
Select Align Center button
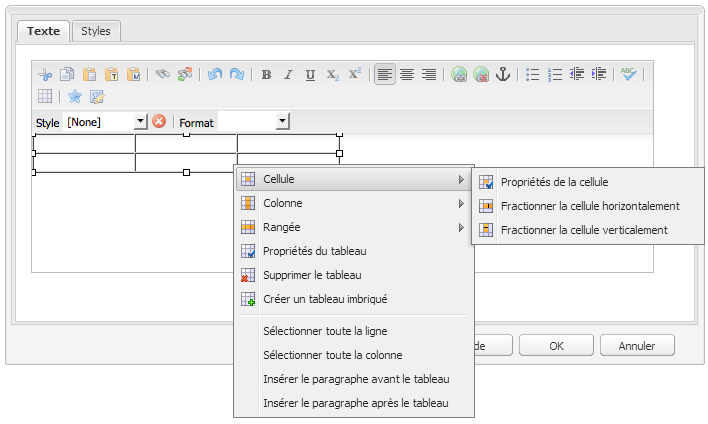point(407,75)
